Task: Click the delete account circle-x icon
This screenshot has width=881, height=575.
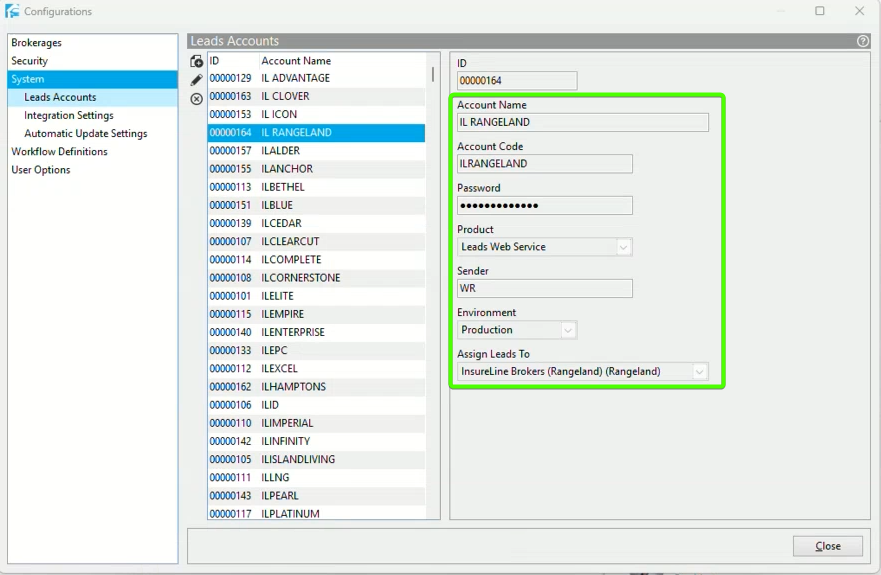Action: 196,99
